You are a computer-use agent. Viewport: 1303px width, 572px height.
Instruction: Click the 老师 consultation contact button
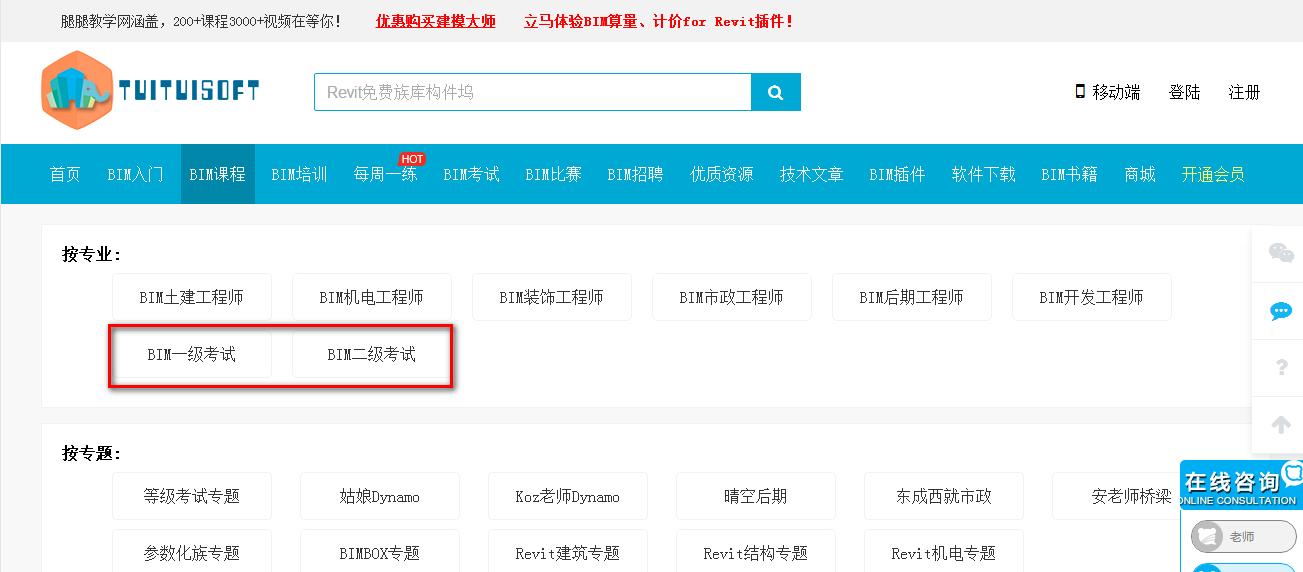pyautogui.click(x=1243, y=537)
